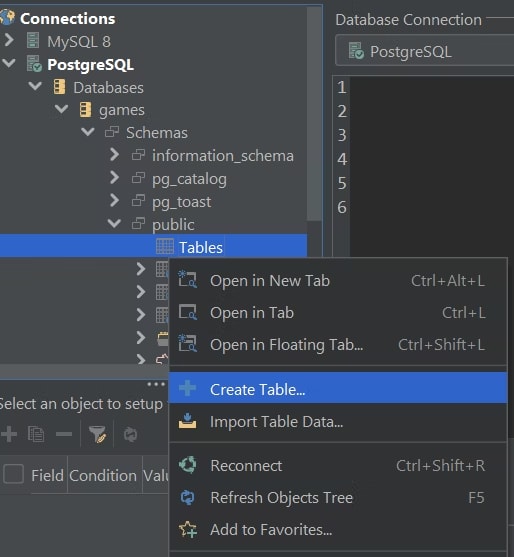Click the PostgreSQL icon in Database Connection box
Viewport: 514px width, 557px height.
(356, 51)
